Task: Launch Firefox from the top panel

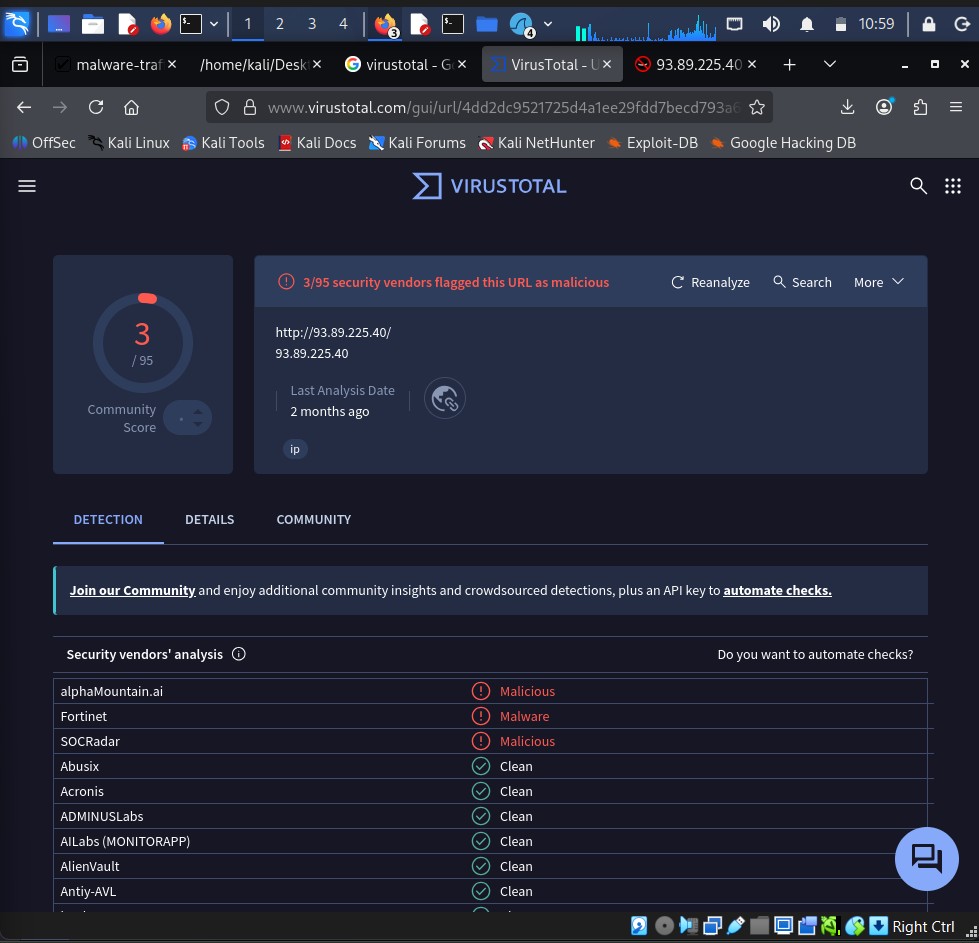Action: 160,24
